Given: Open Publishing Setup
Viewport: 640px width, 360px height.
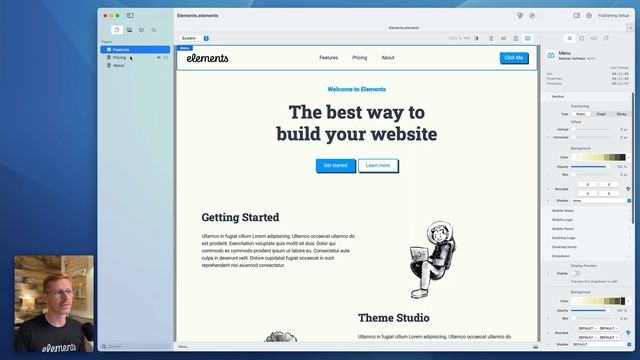Looking at the screenshot, I should click(613, 16).
